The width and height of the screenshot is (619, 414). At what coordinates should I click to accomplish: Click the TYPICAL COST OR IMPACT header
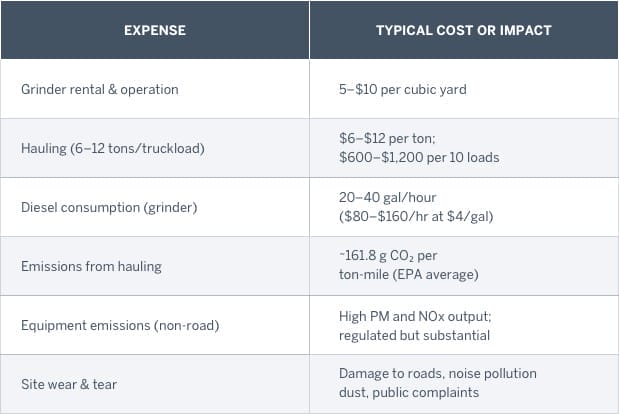(463, 30)
